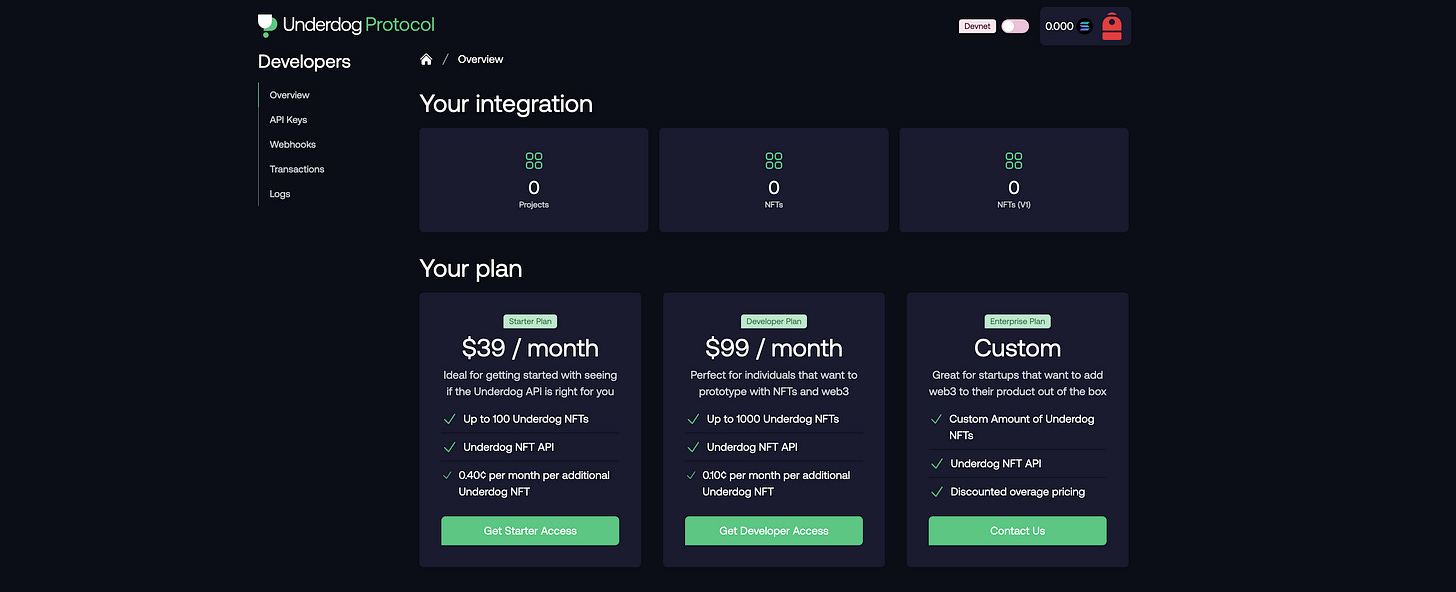Click Up to 100 Underdog NFTs text

point(527,419)
